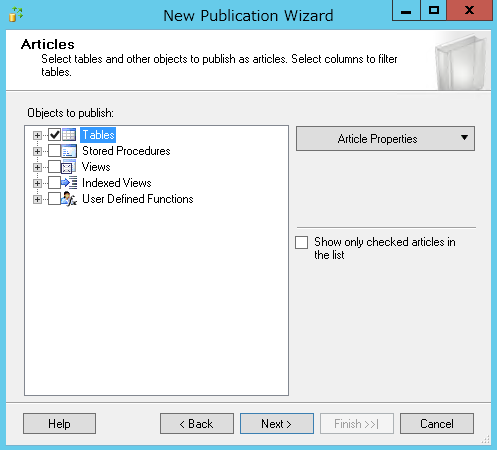The width and height of the screenshot is (497, 450).
Task: Expand the Views tree node
Action: click(37, 167)
